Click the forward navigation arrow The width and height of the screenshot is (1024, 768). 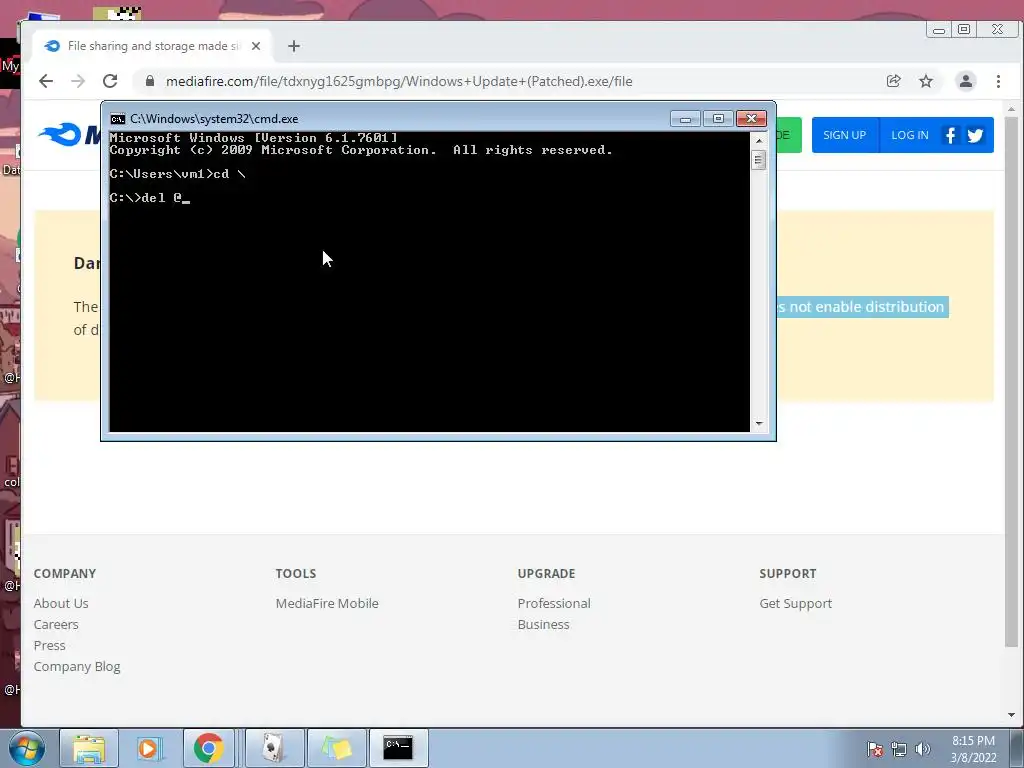[x=78, y=81]
